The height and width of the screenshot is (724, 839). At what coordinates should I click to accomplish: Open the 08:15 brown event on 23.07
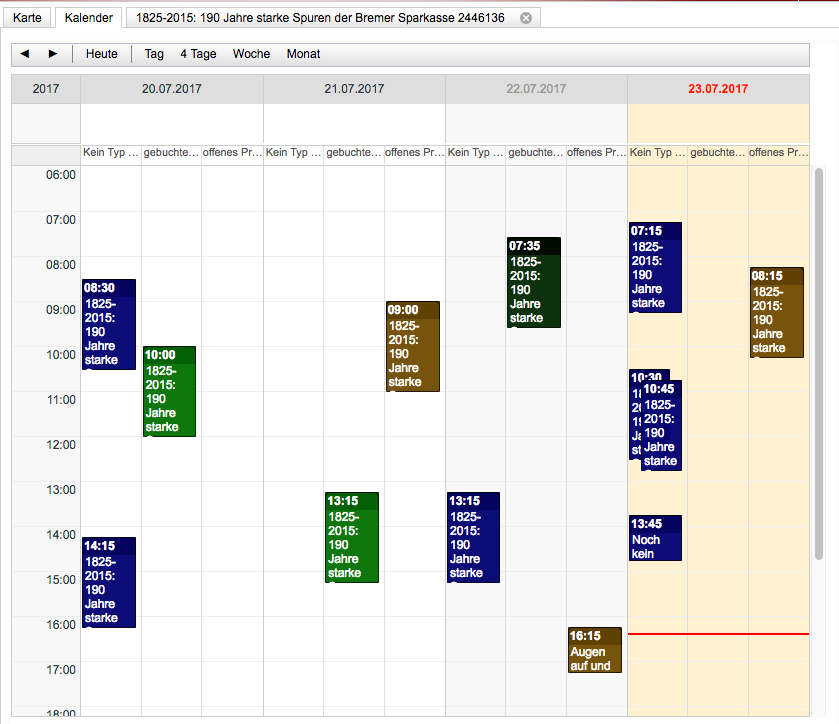[776, 313]
